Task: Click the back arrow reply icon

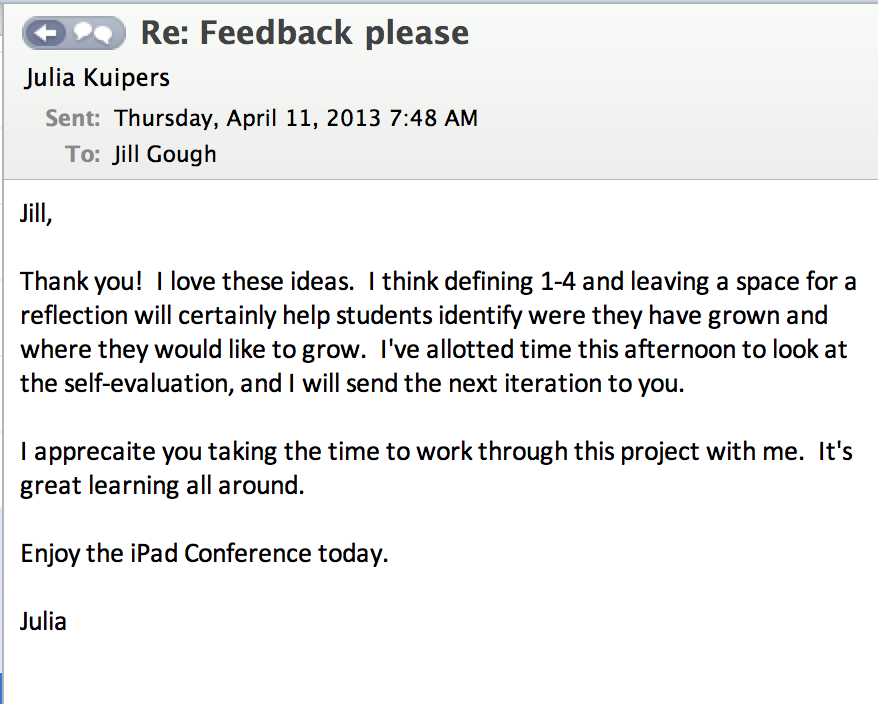Action: point(49,34)
